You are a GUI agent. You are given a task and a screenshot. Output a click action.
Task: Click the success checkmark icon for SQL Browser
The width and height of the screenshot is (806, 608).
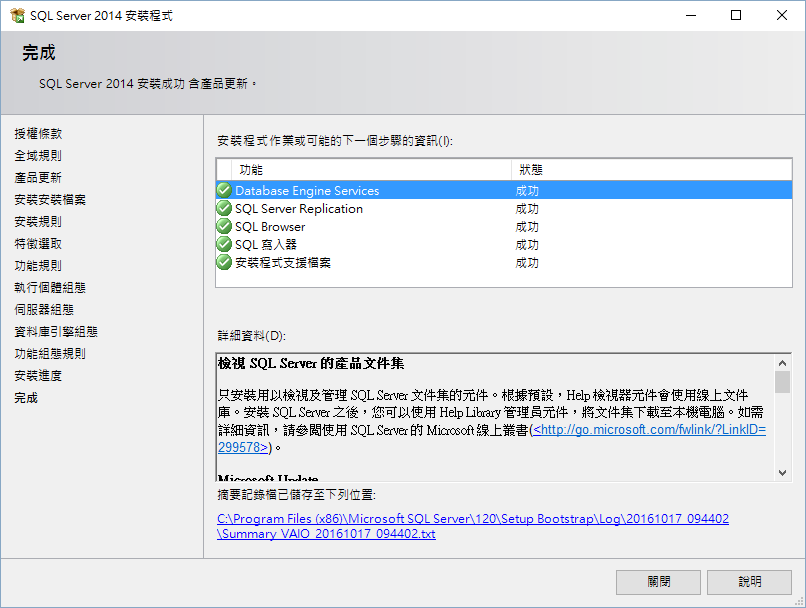tap(224, 226)
